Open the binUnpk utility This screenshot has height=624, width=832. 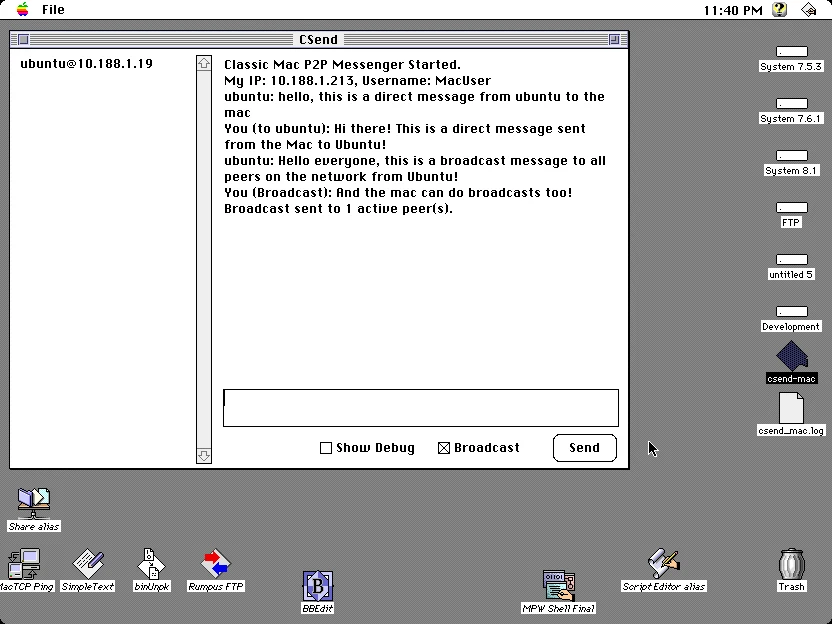151,563
